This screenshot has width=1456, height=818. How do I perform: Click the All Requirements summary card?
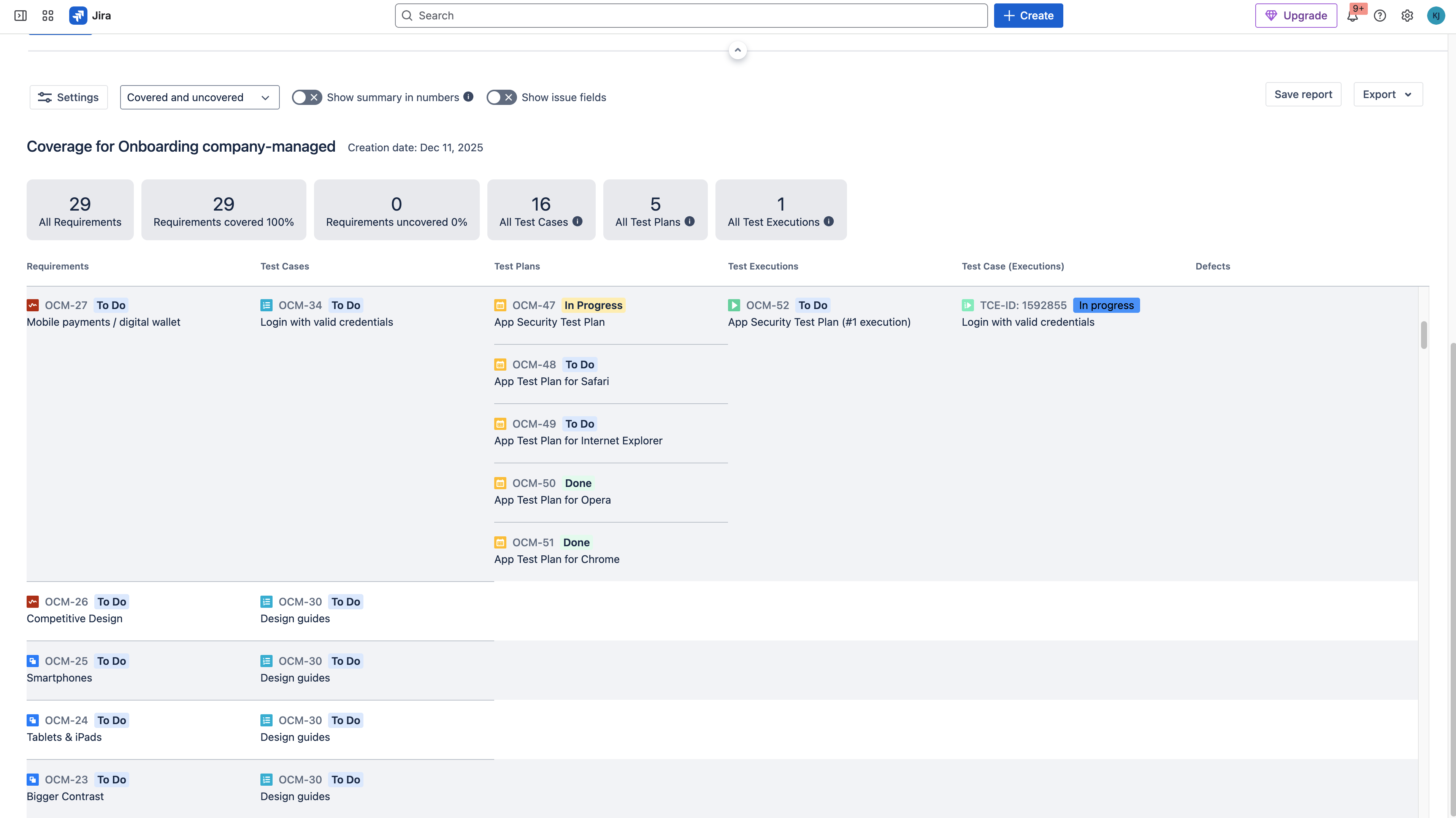[x=80, y=210]
